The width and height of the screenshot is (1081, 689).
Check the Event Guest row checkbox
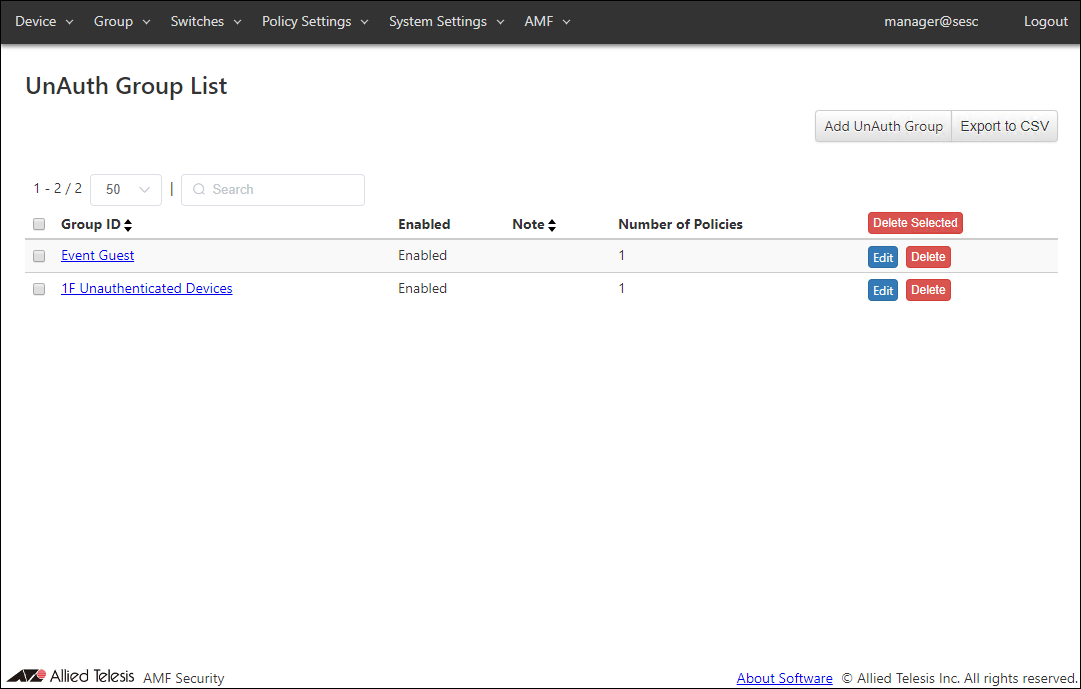click(x=39, y=256)
